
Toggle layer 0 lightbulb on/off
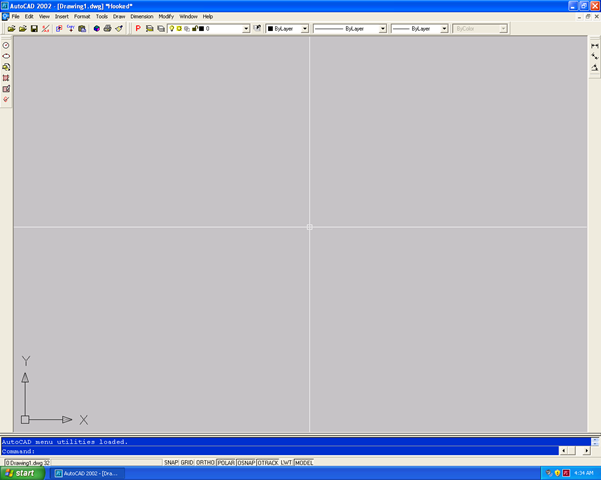pyautogui.click(x=172, y=29)
